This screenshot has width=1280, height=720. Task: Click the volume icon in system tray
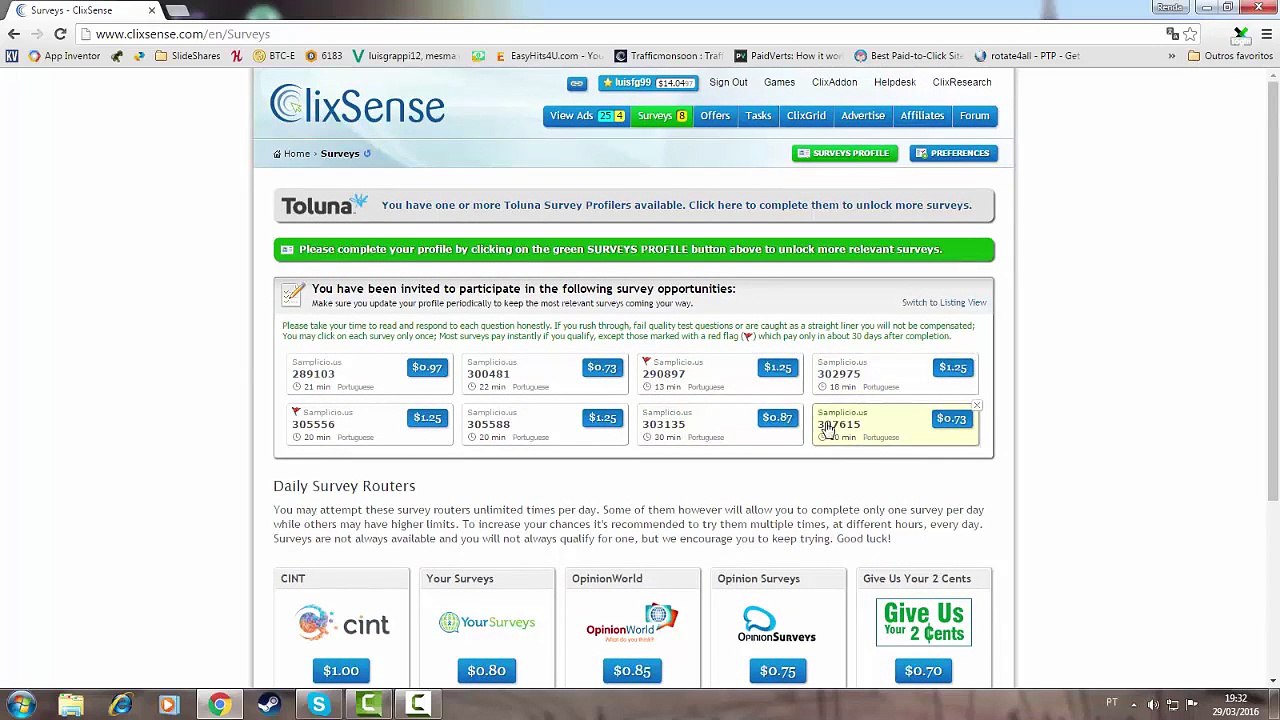click(1153, 704)
